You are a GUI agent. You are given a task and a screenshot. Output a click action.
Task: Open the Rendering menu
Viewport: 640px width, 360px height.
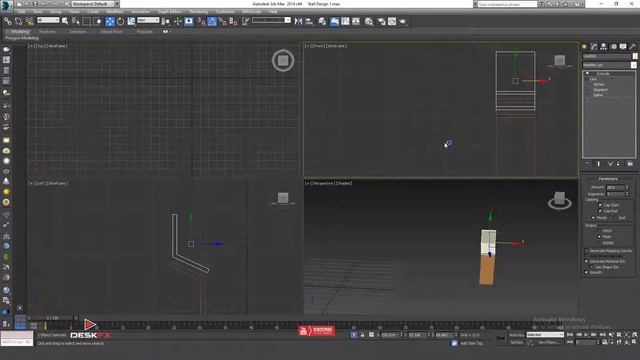coord(198,12)
